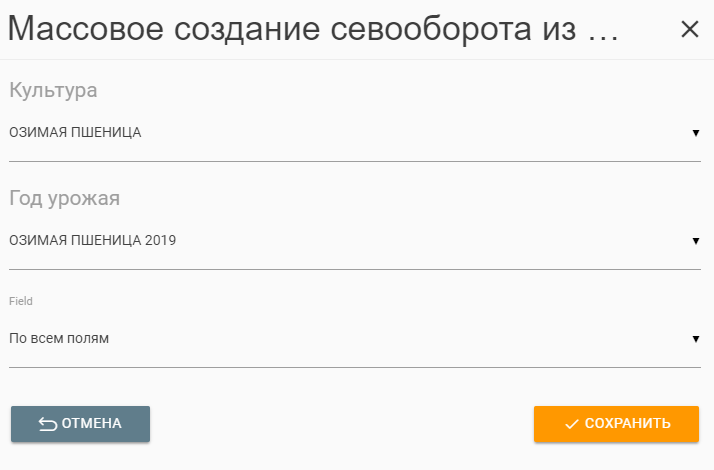Click the По всем полям field value
Screen dimensions: 714x470
click(59, 338)
